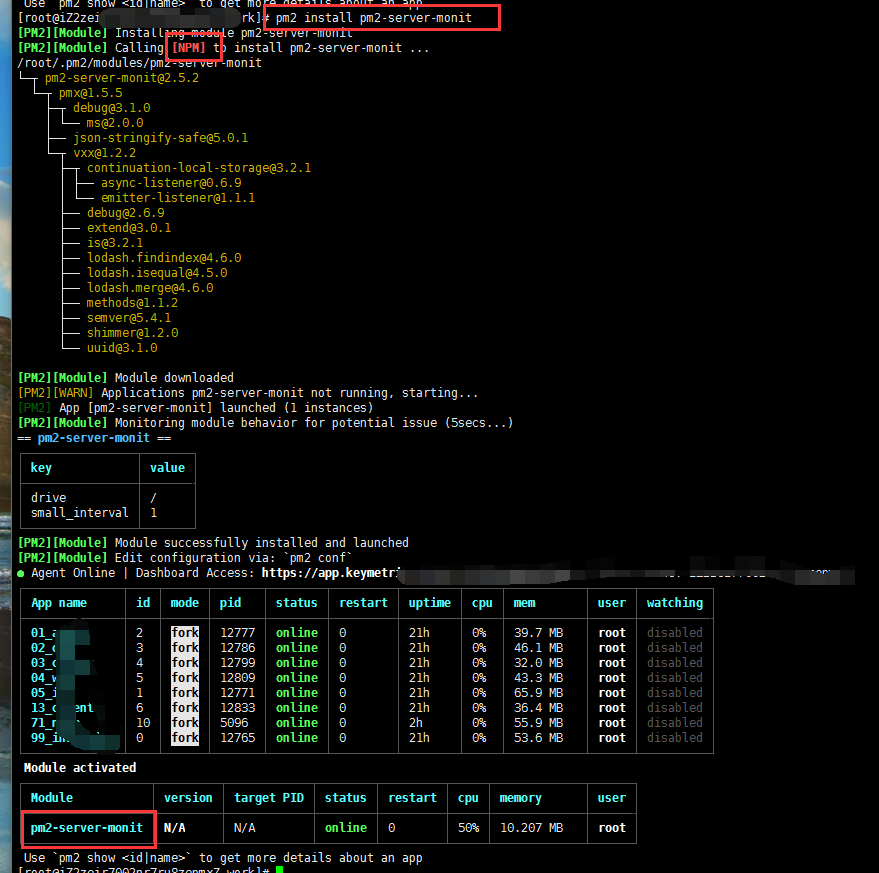Viewport: 879px width, 873px height.
Task: Click the key column header
Action: pyautogui.click(x=41, y=468)
